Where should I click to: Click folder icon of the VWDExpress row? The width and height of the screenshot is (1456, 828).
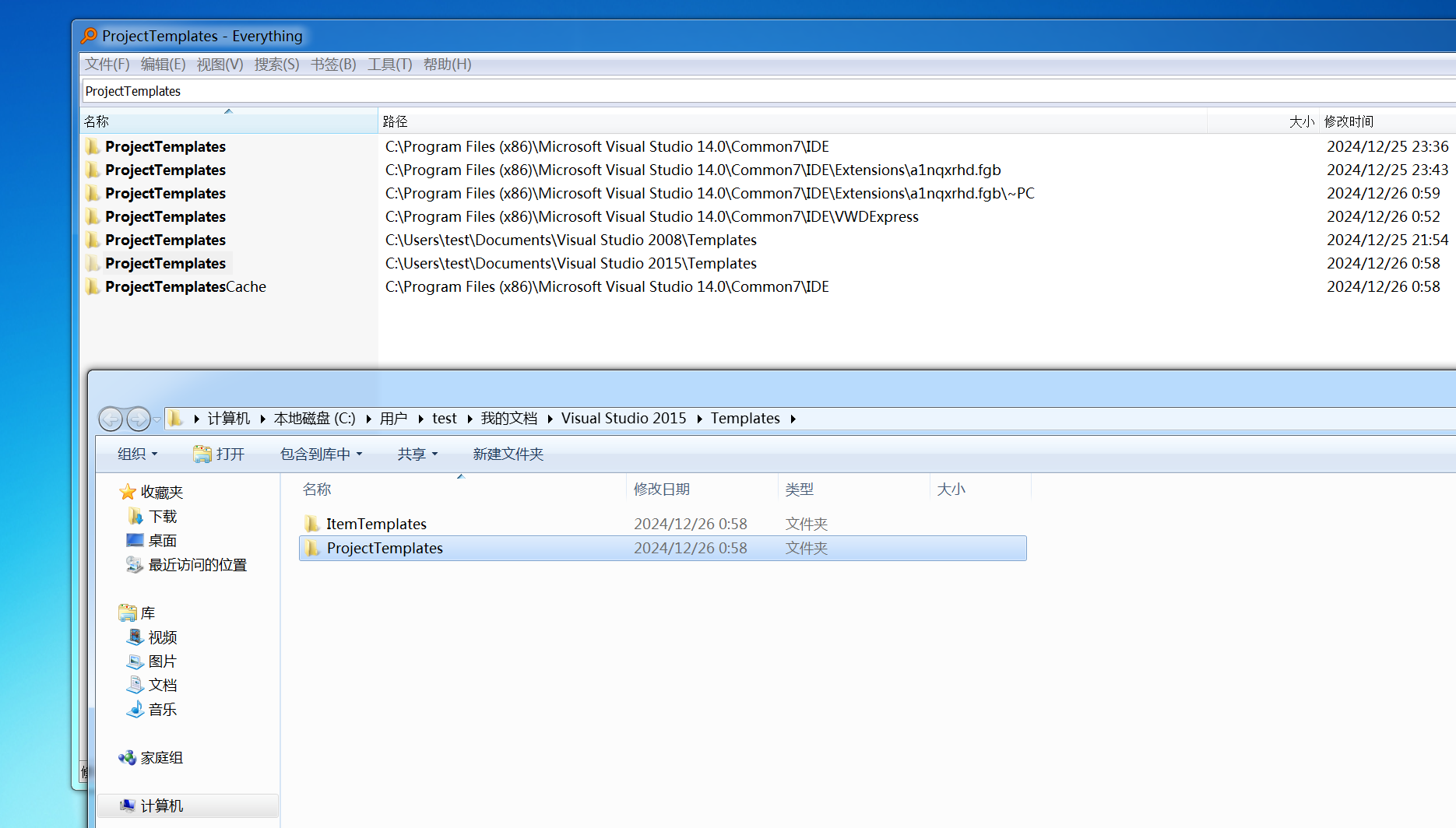point(93,216)
